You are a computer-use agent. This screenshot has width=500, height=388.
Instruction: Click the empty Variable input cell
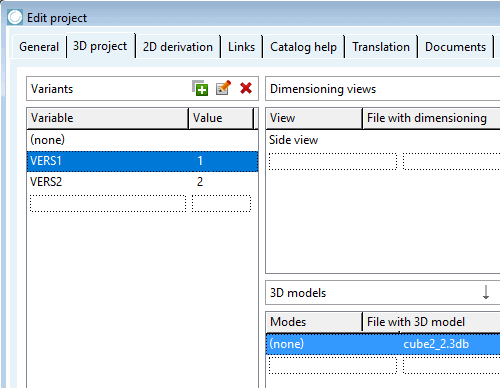pos(108,203)
